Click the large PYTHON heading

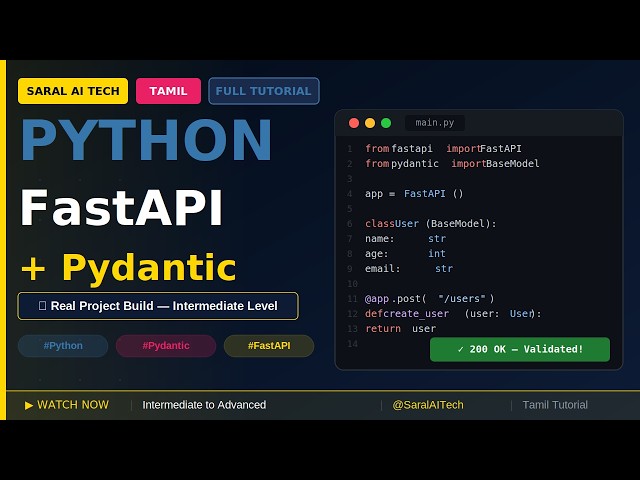pos(146,140)
